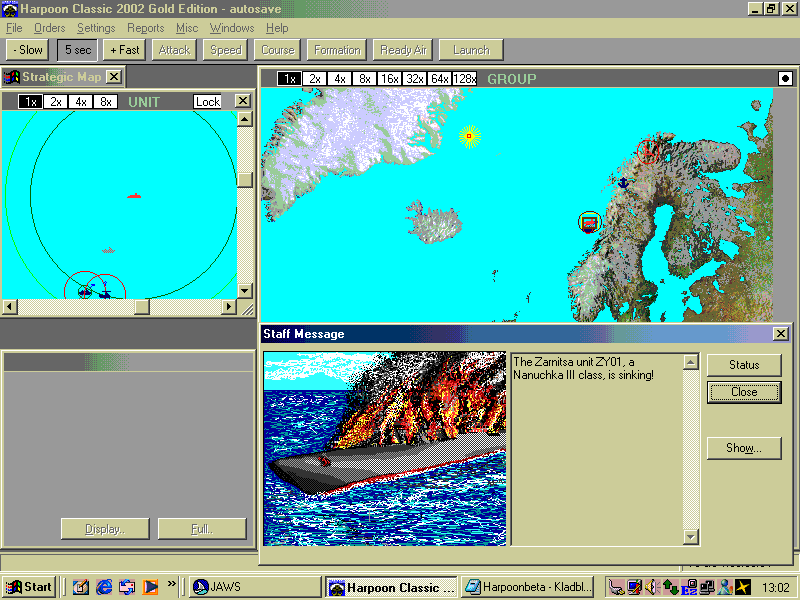Set group map zoom to 128x
Image resolution: width=800 pixels, height=600 pixels.
click(464, 79)
